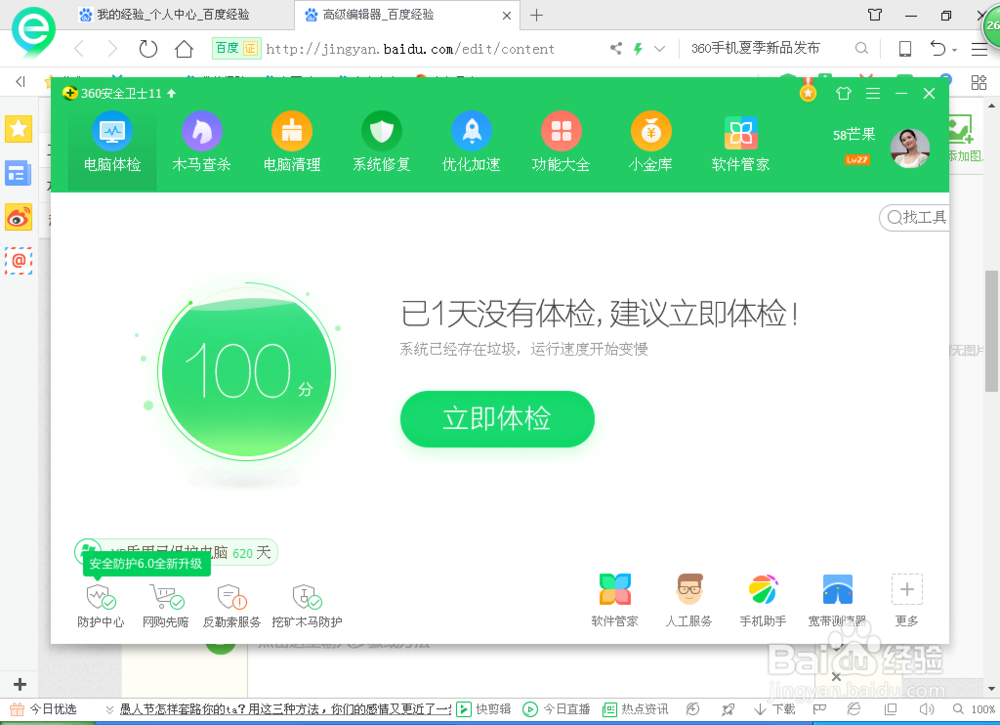The width and height of the screenshot is (1000, 725).
Task: Click the upgrade arrow next to 360安全卫士11
Action: tap(171, 93)
